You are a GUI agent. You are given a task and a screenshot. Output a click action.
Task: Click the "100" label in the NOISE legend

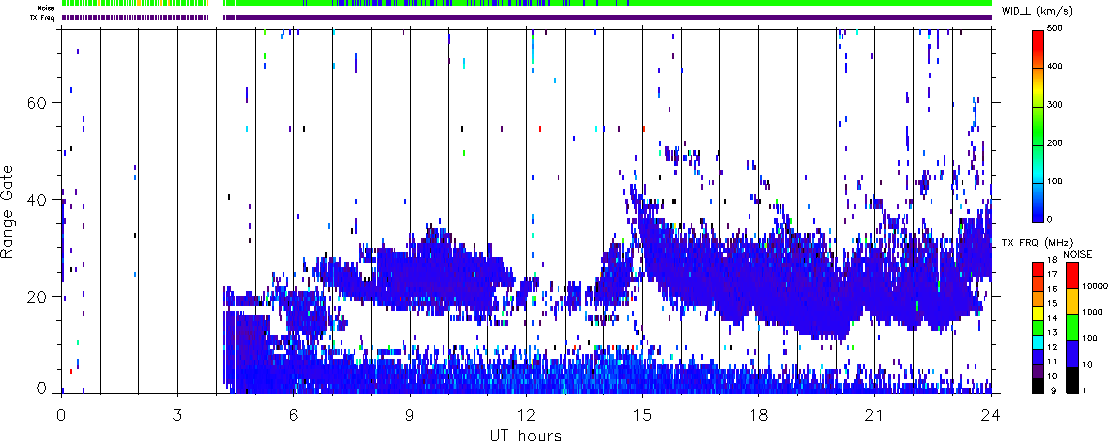[x=1090, y=338]
